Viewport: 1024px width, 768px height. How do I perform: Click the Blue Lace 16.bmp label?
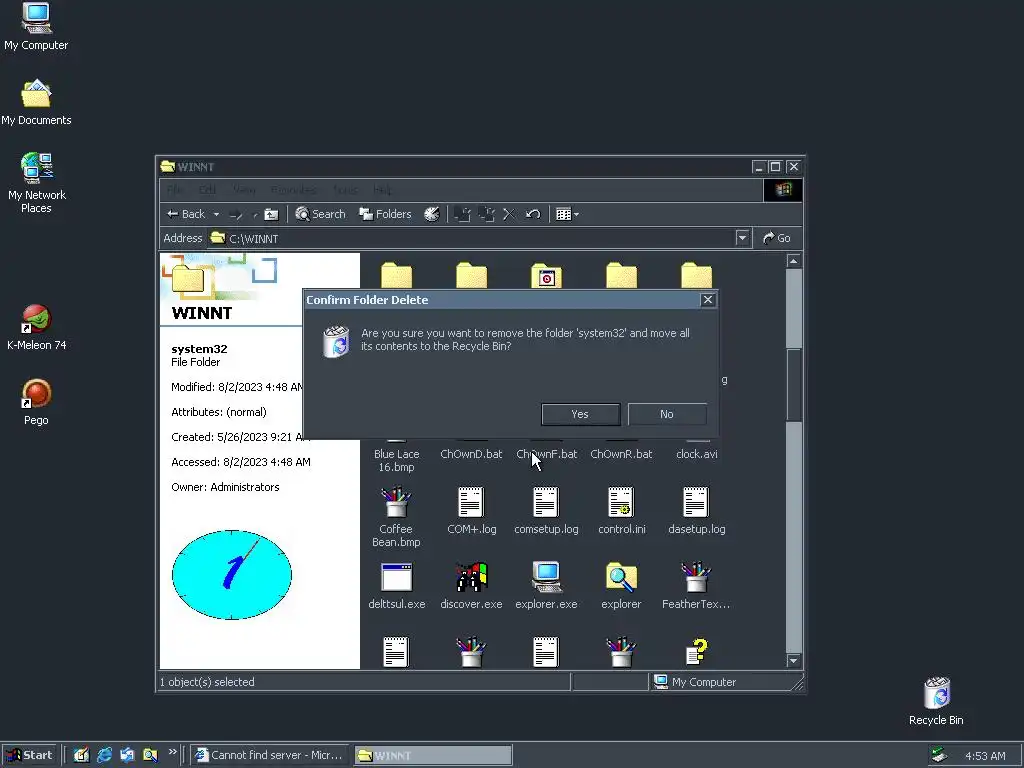coord(396,460)
